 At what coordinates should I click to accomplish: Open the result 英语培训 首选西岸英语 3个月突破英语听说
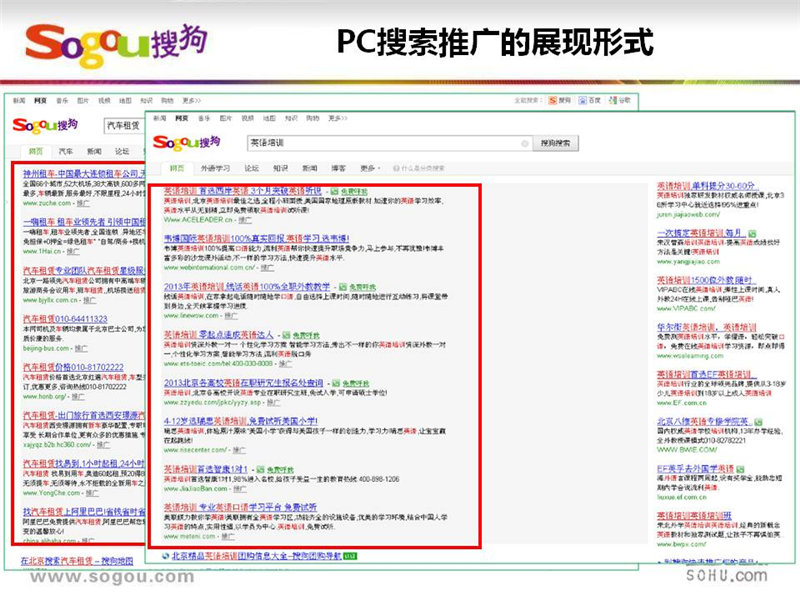click(242, 191)
